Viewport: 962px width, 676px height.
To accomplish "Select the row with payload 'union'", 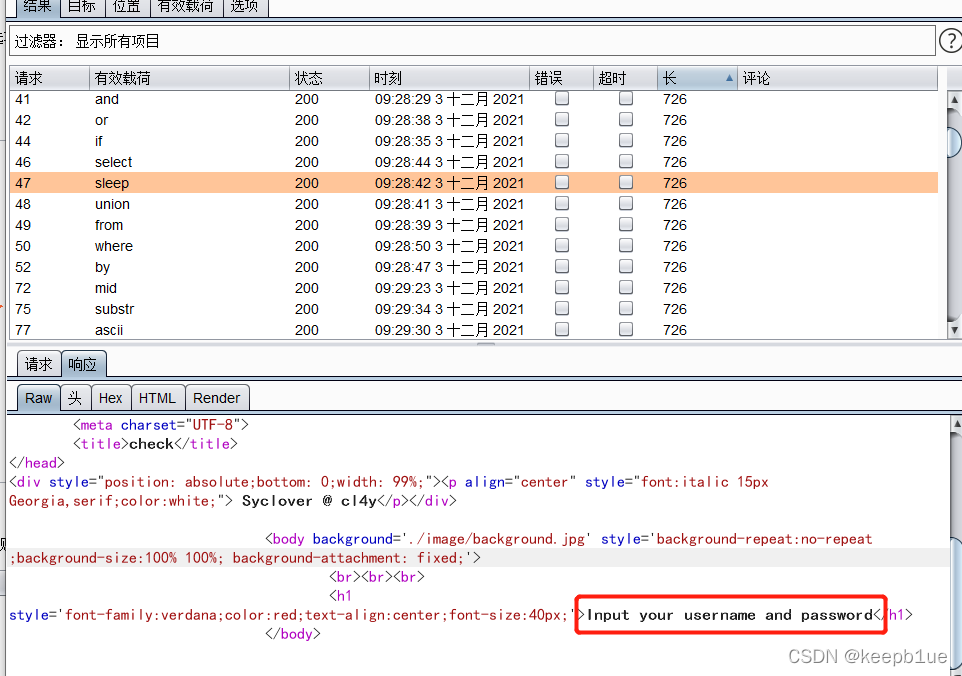I will pos(474,204).
